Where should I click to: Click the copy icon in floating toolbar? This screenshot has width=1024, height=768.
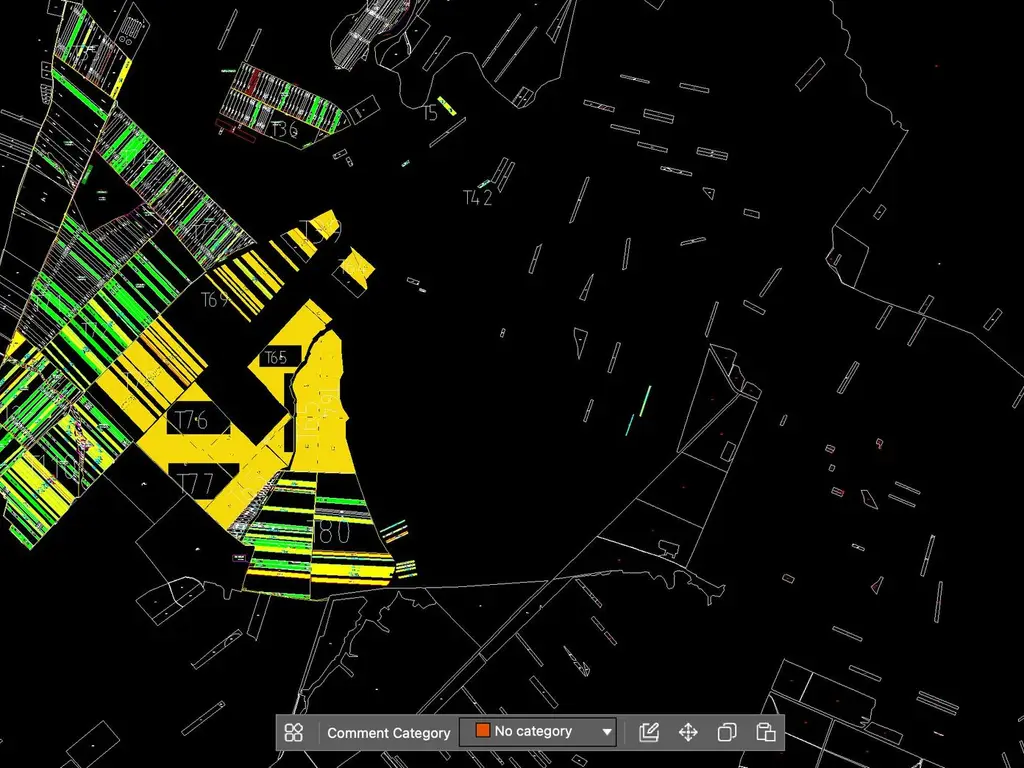727,732
